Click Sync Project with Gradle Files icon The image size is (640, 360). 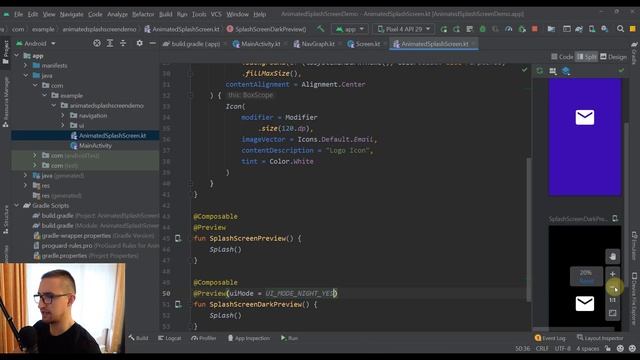(579, 29)
